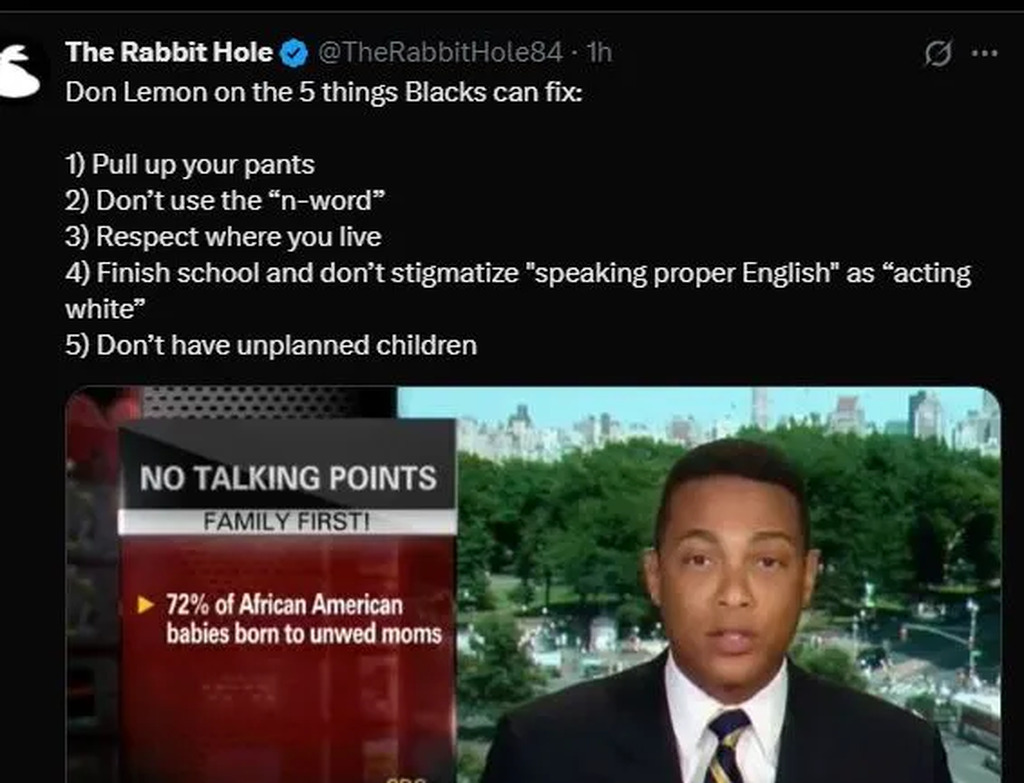Image resolution: width=1024 pixels, height=783 pixels.
Task: Open the 1h timestamp permalink
Action: pyautogui.click(x=598, y=52)
